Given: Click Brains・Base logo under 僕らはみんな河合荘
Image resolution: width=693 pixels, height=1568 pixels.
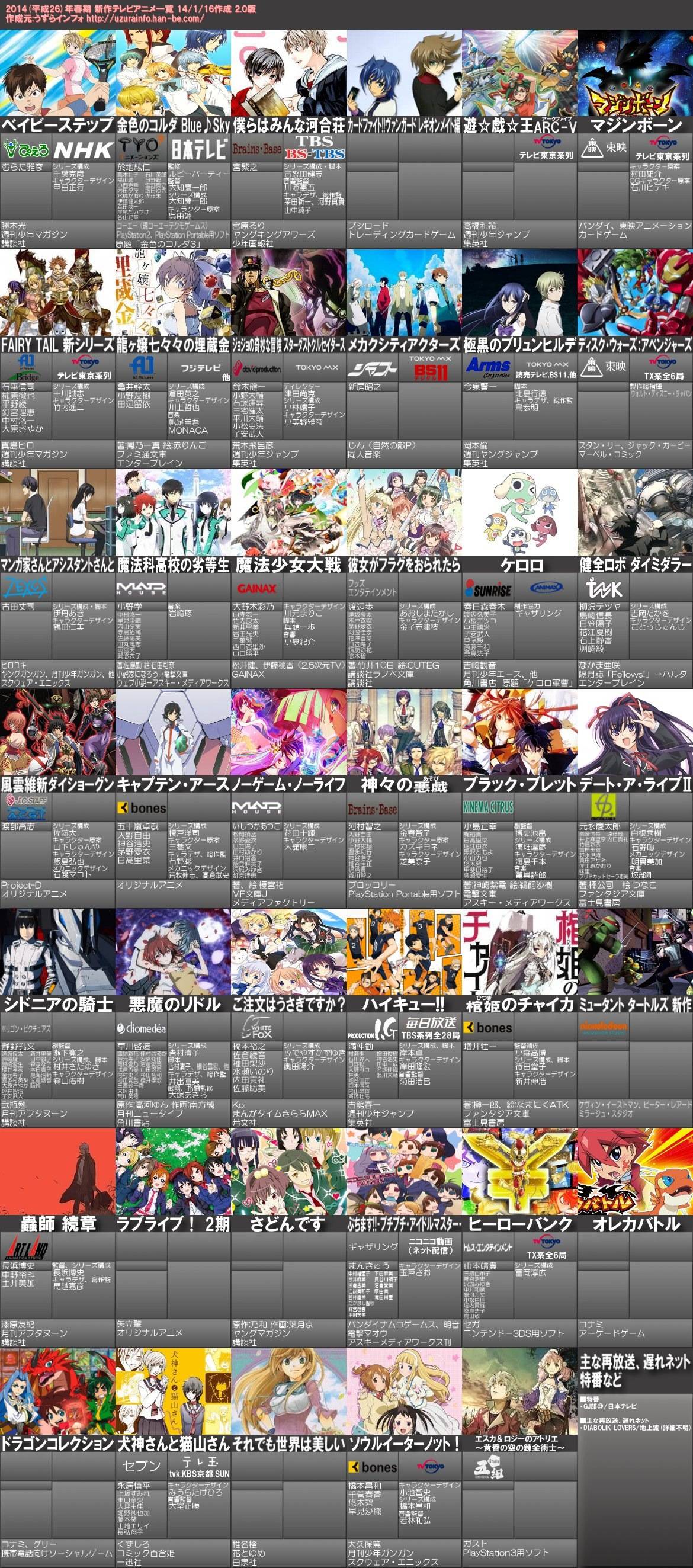Looking at the screenshot, I should pyautogui.click(x=256, y=149).
